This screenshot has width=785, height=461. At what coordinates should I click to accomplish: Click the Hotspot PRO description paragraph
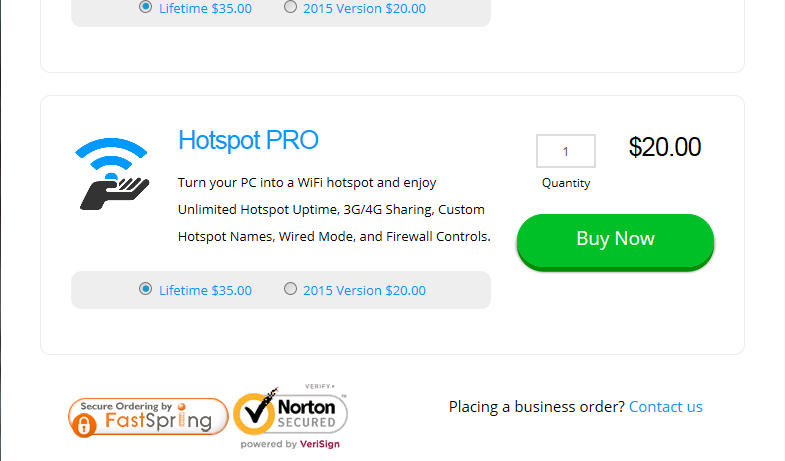tap(334, 210)
